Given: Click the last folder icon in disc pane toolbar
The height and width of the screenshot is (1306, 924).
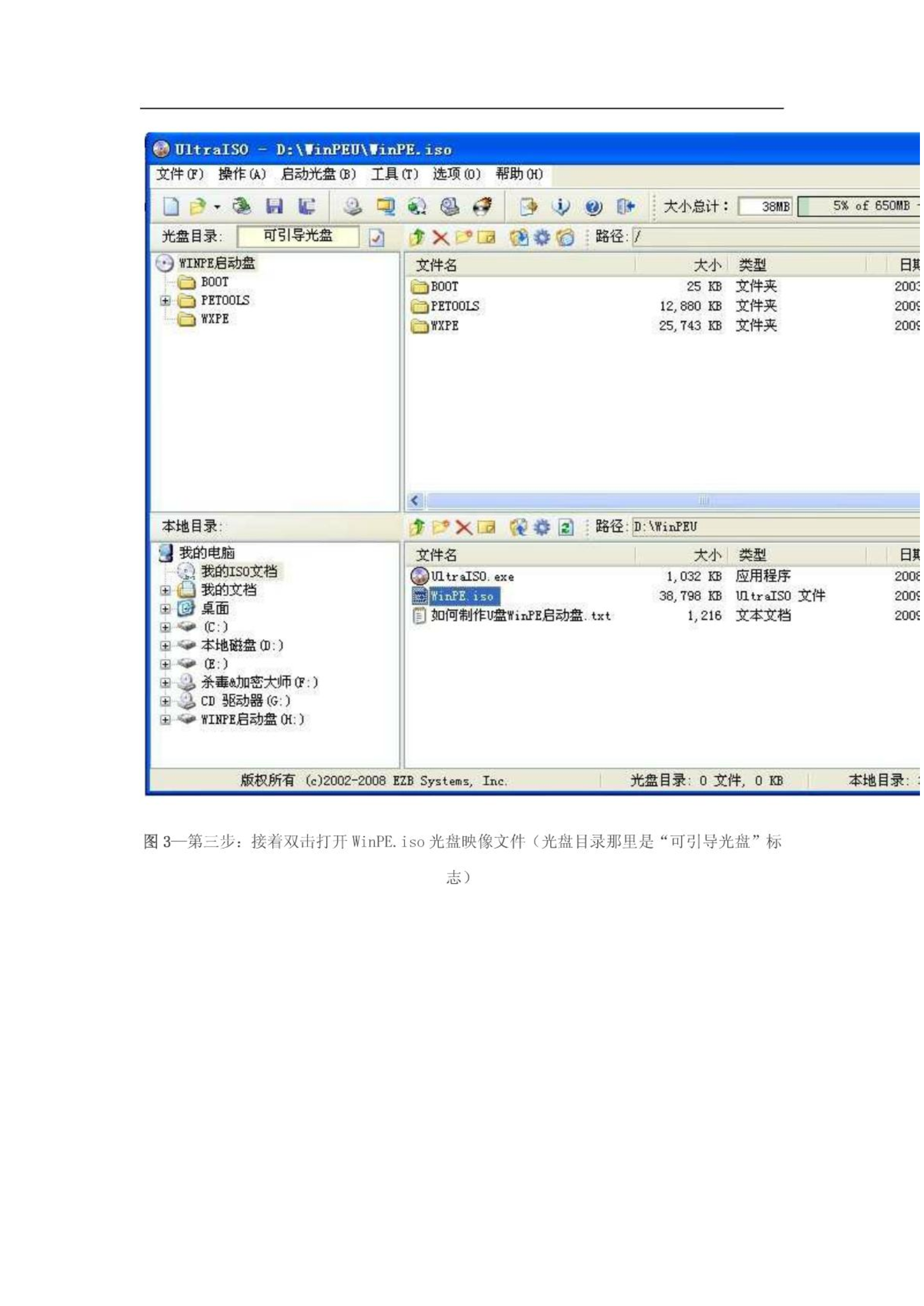Looking at the screenshot, I should 566,238.
